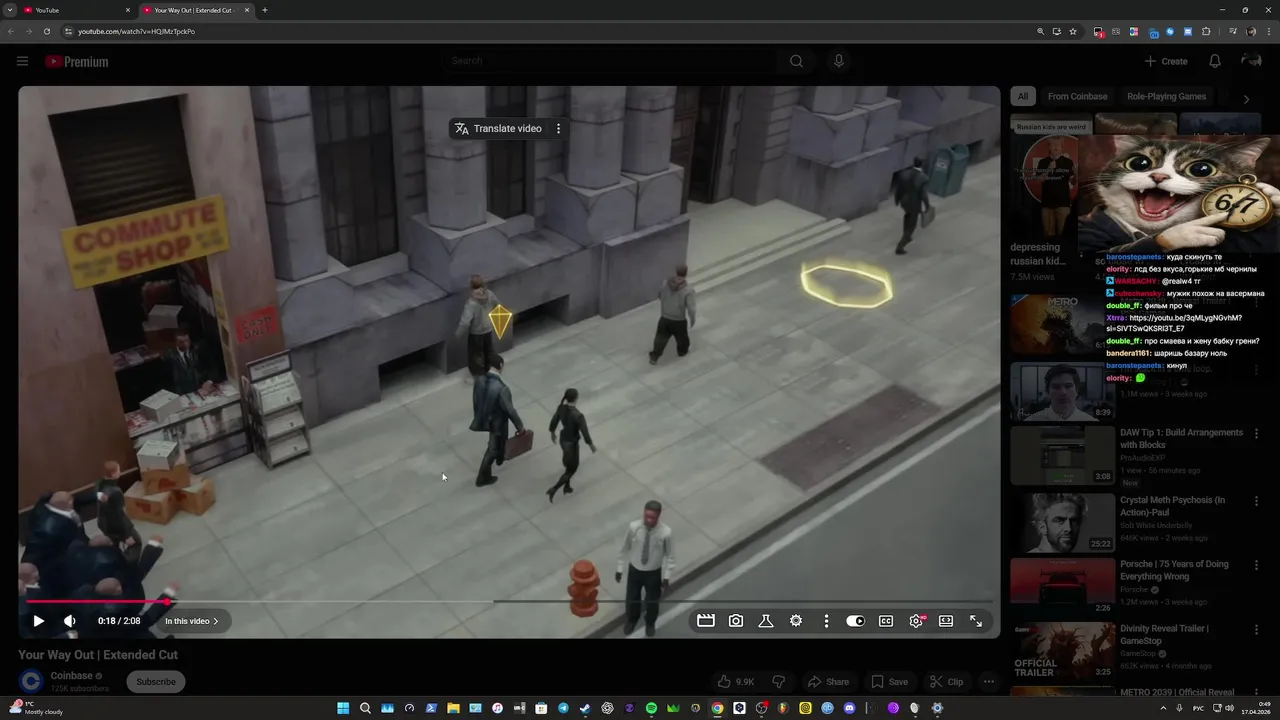
Task: Enter full screen mode
Action: point(976,621)
